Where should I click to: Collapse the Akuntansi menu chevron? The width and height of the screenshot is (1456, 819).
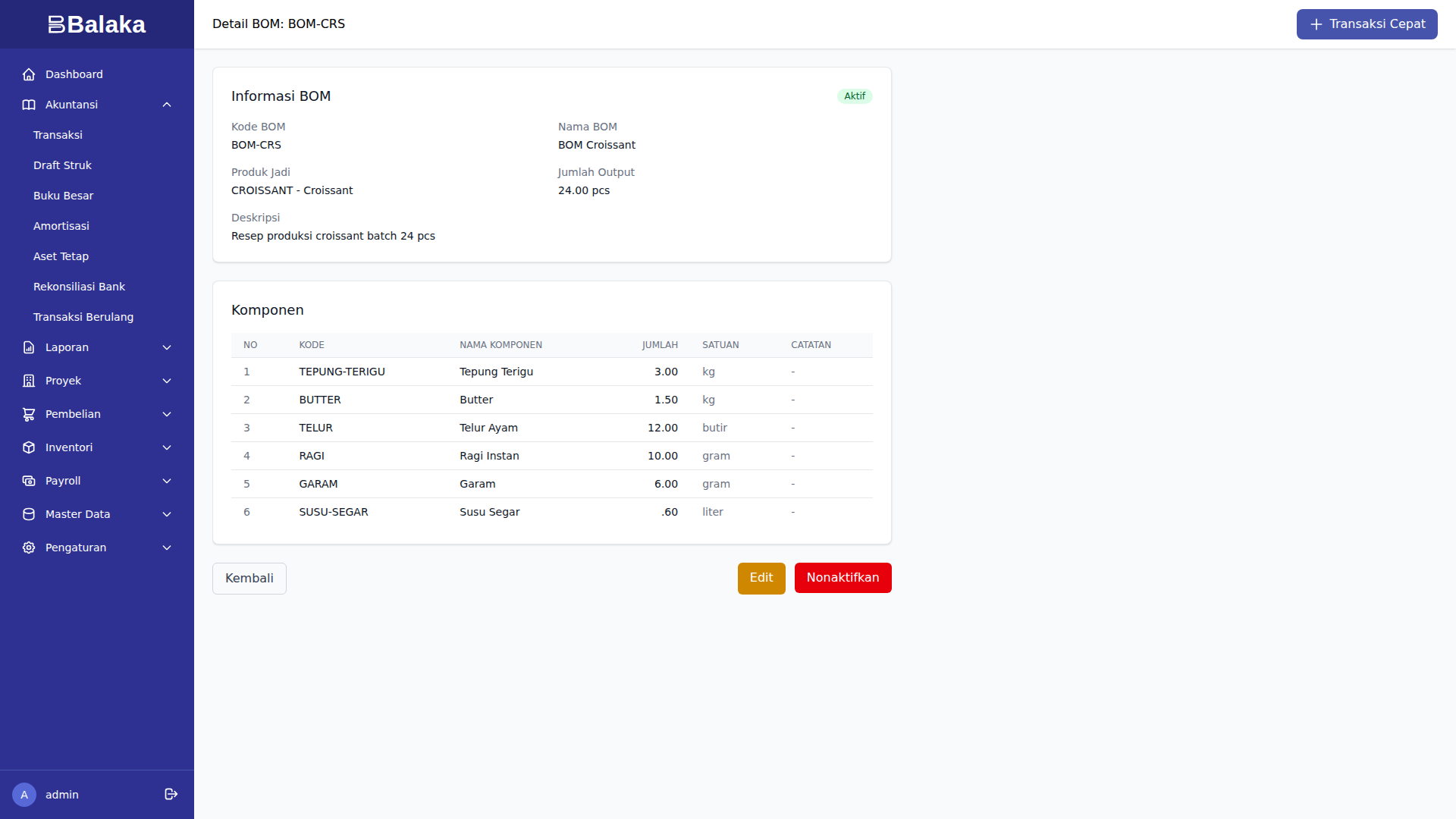[x=167, y=105]
